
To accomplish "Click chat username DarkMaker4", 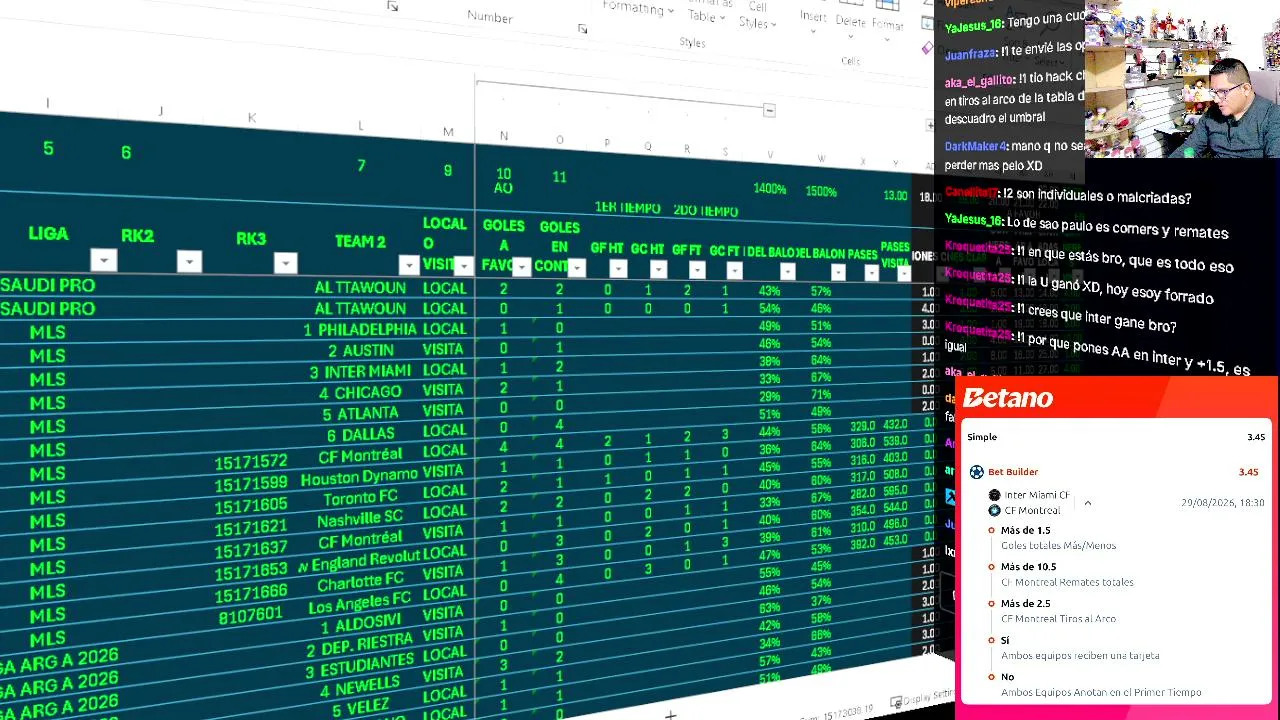I will point(975,146).
